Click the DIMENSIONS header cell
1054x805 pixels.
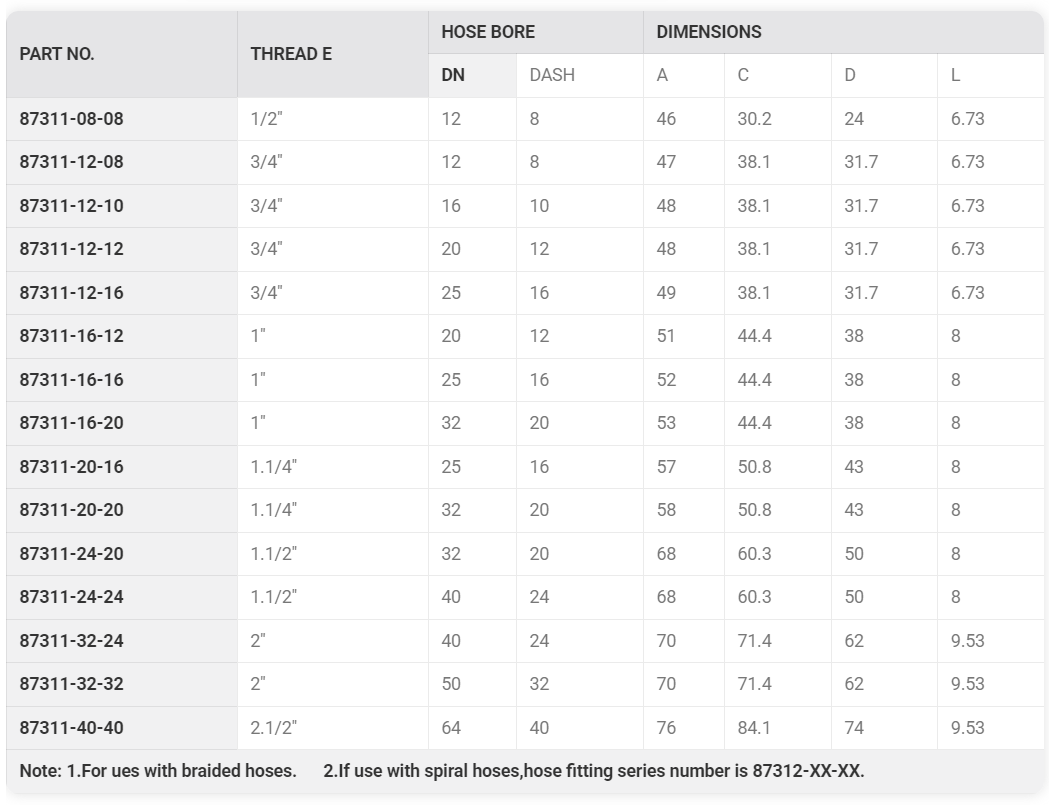[844, 32]
